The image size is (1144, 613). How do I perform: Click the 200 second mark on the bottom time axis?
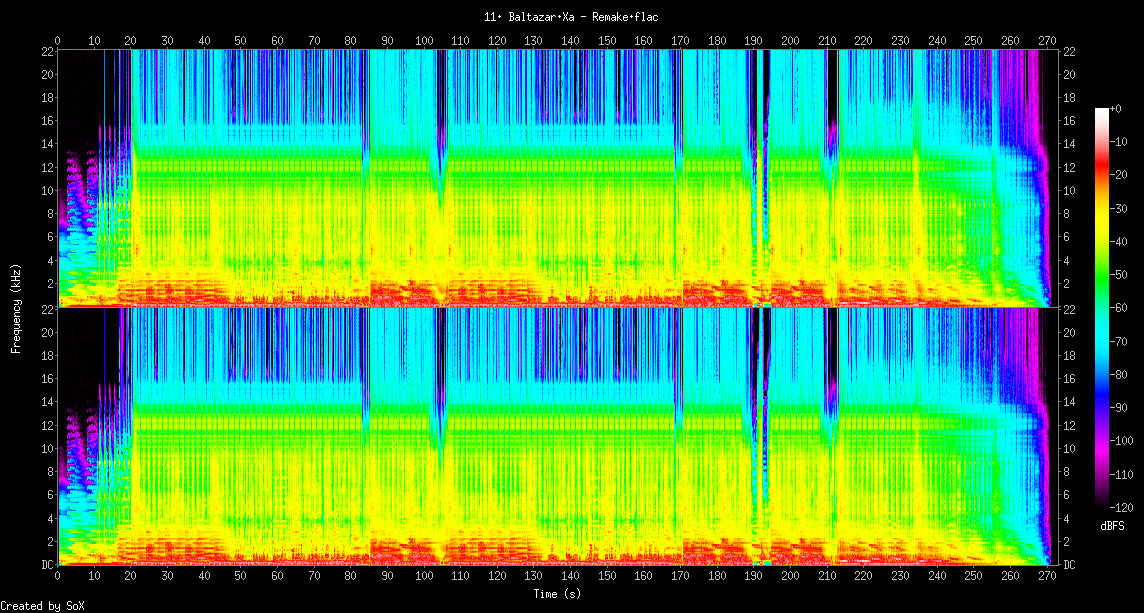790,576
